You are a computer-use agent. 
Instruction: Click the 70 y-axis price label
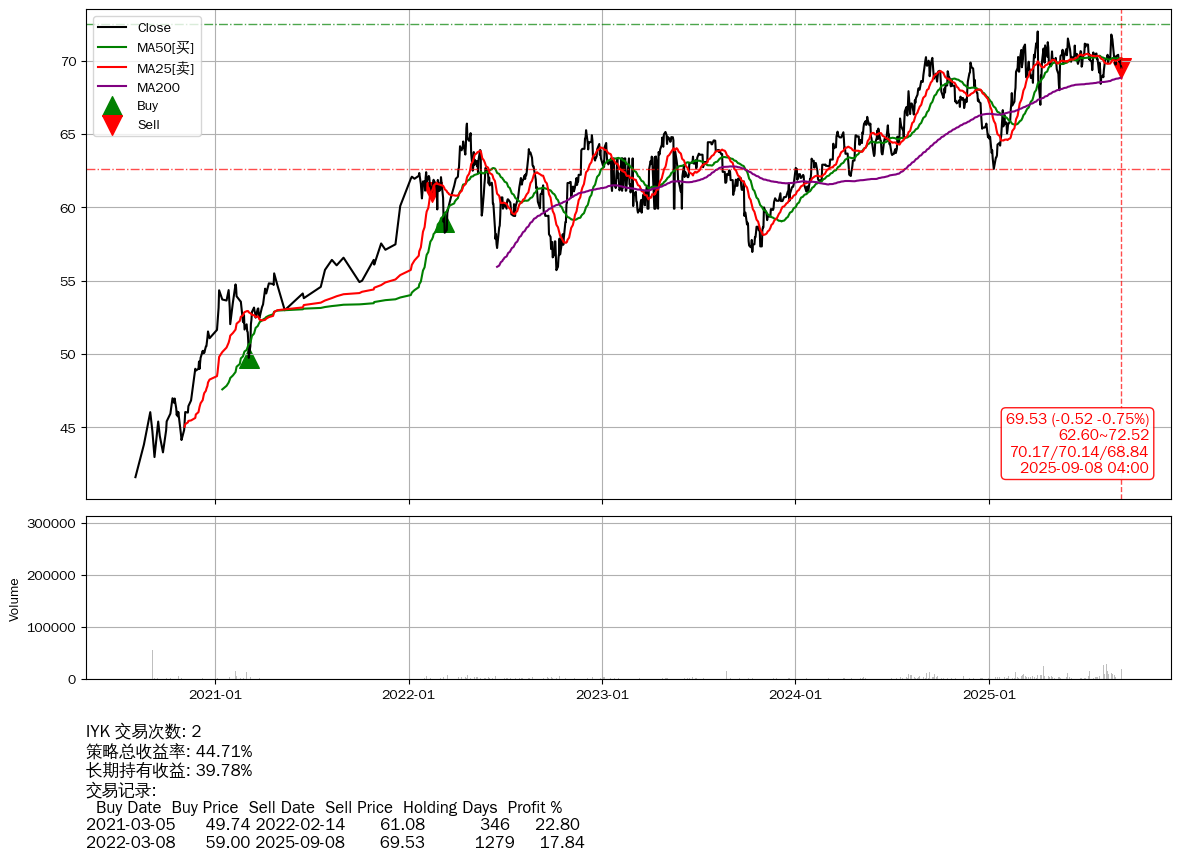click(70, 61)
